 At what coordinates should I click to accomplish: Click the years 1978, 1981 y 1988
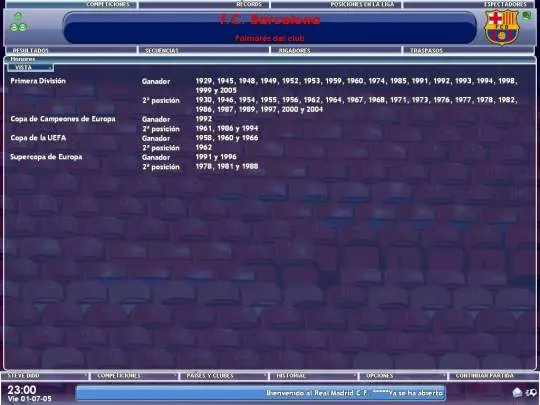tap(227, 166)
